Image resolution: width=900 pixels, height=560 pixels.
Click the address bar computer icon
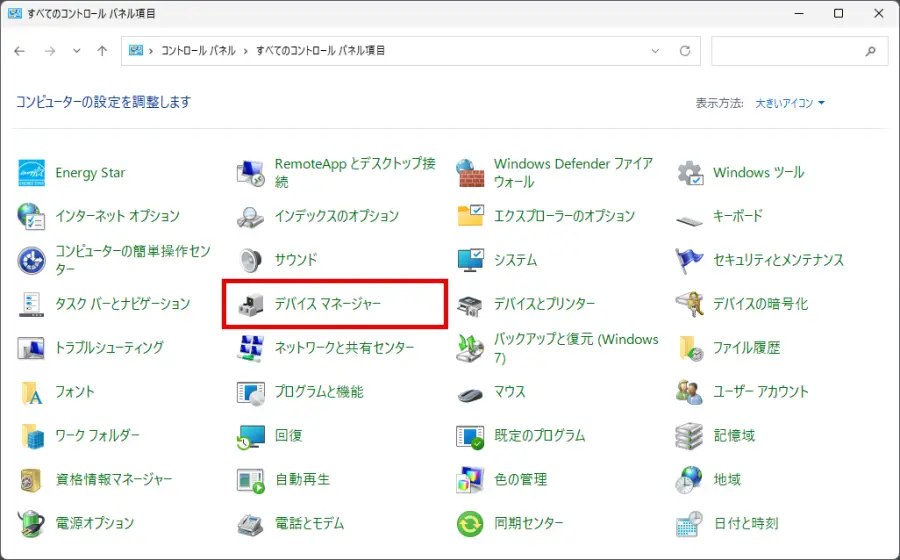click(x=135, y=50)
